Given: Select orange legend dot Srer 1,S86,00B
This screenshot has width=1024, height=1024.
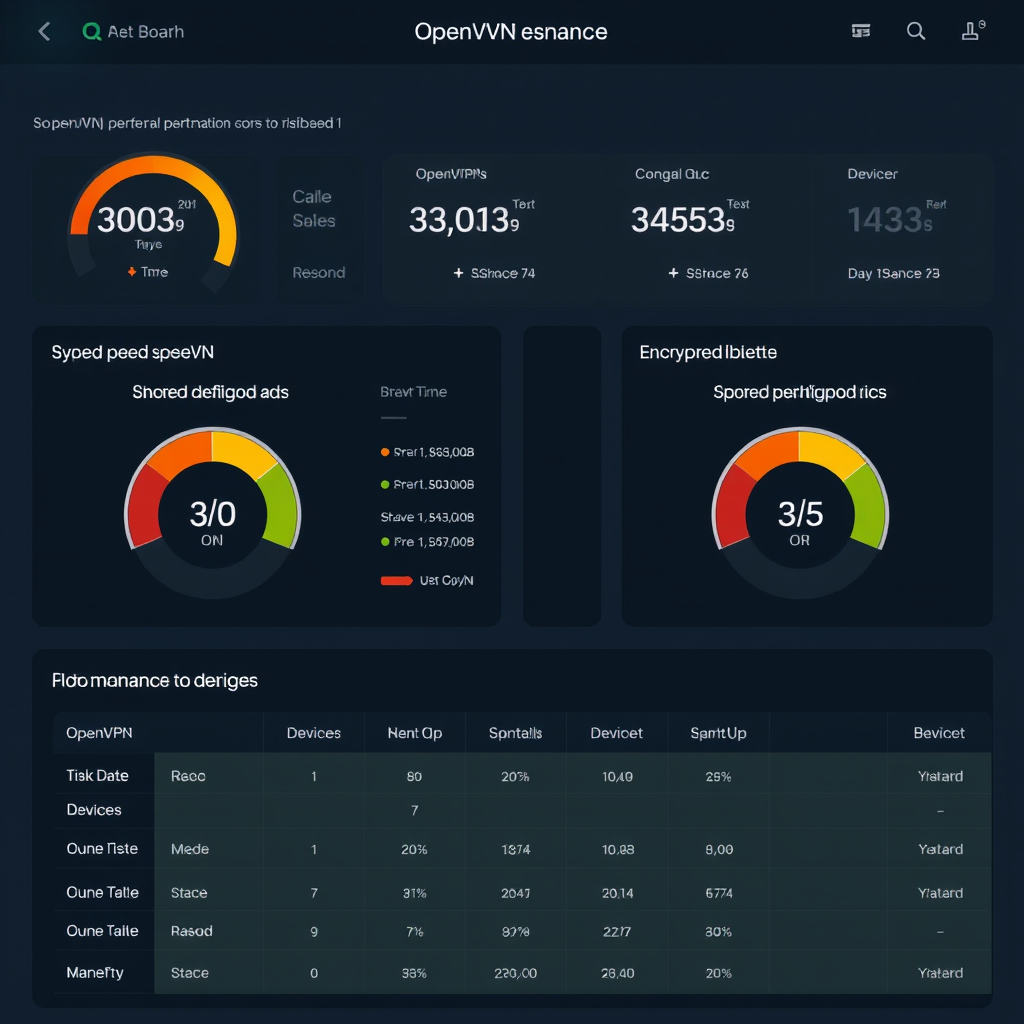Looking at the screenshot, I should click(x=385, y=452).
